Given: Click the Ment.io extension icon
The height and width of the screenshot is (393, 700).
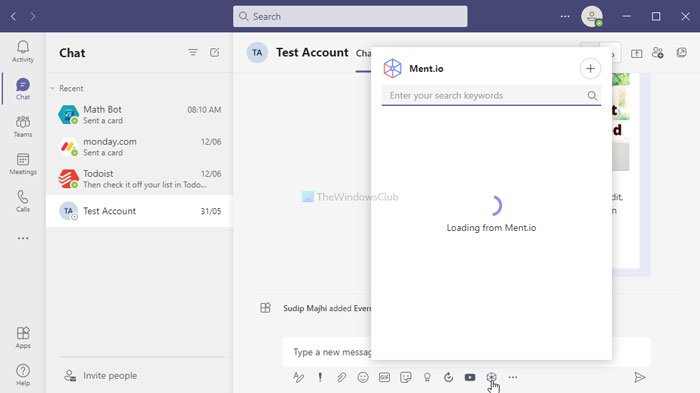Looking at the screenshot, I should [492, 377].
